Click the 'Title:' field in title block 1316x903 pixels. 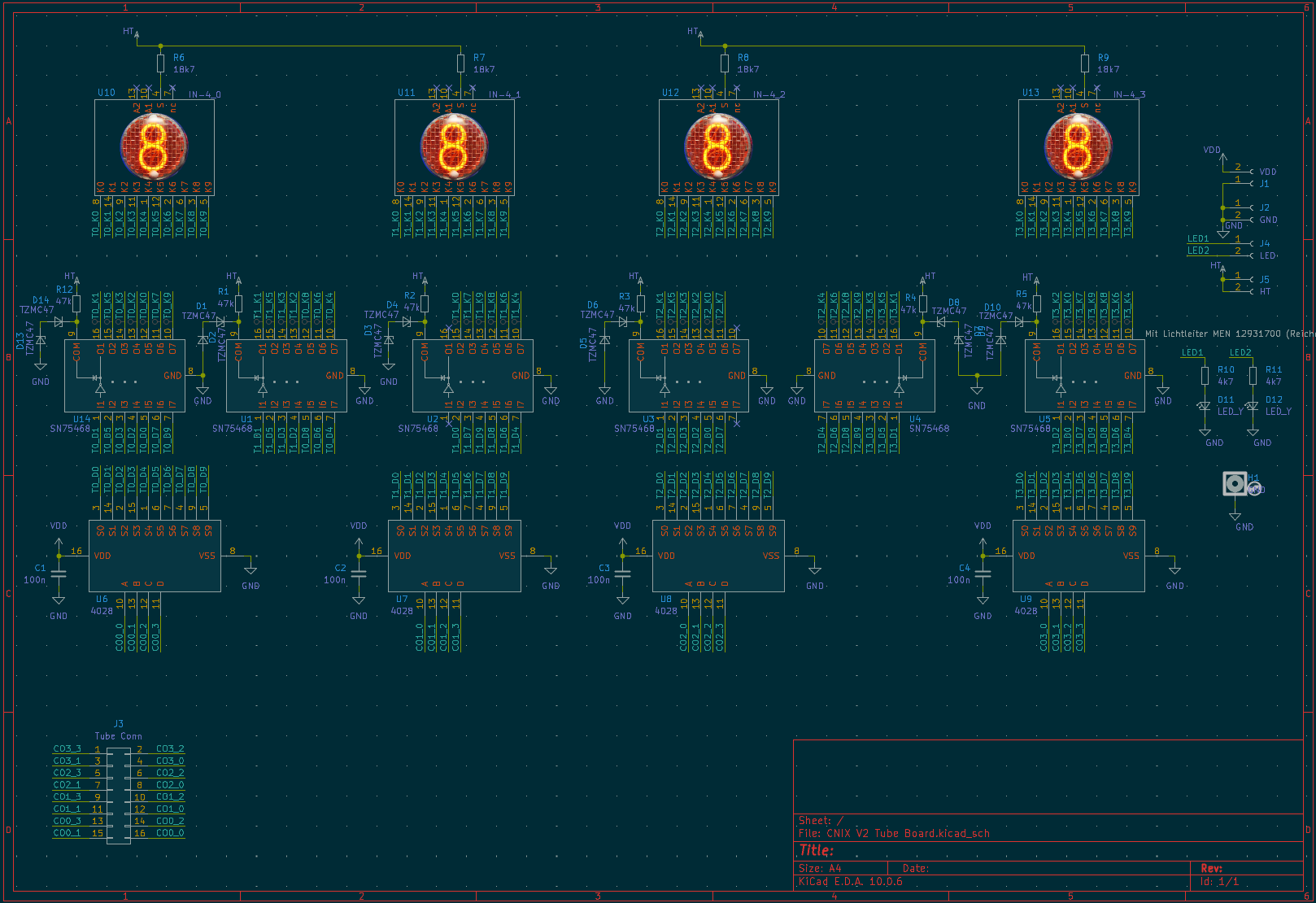coord(817,850)
